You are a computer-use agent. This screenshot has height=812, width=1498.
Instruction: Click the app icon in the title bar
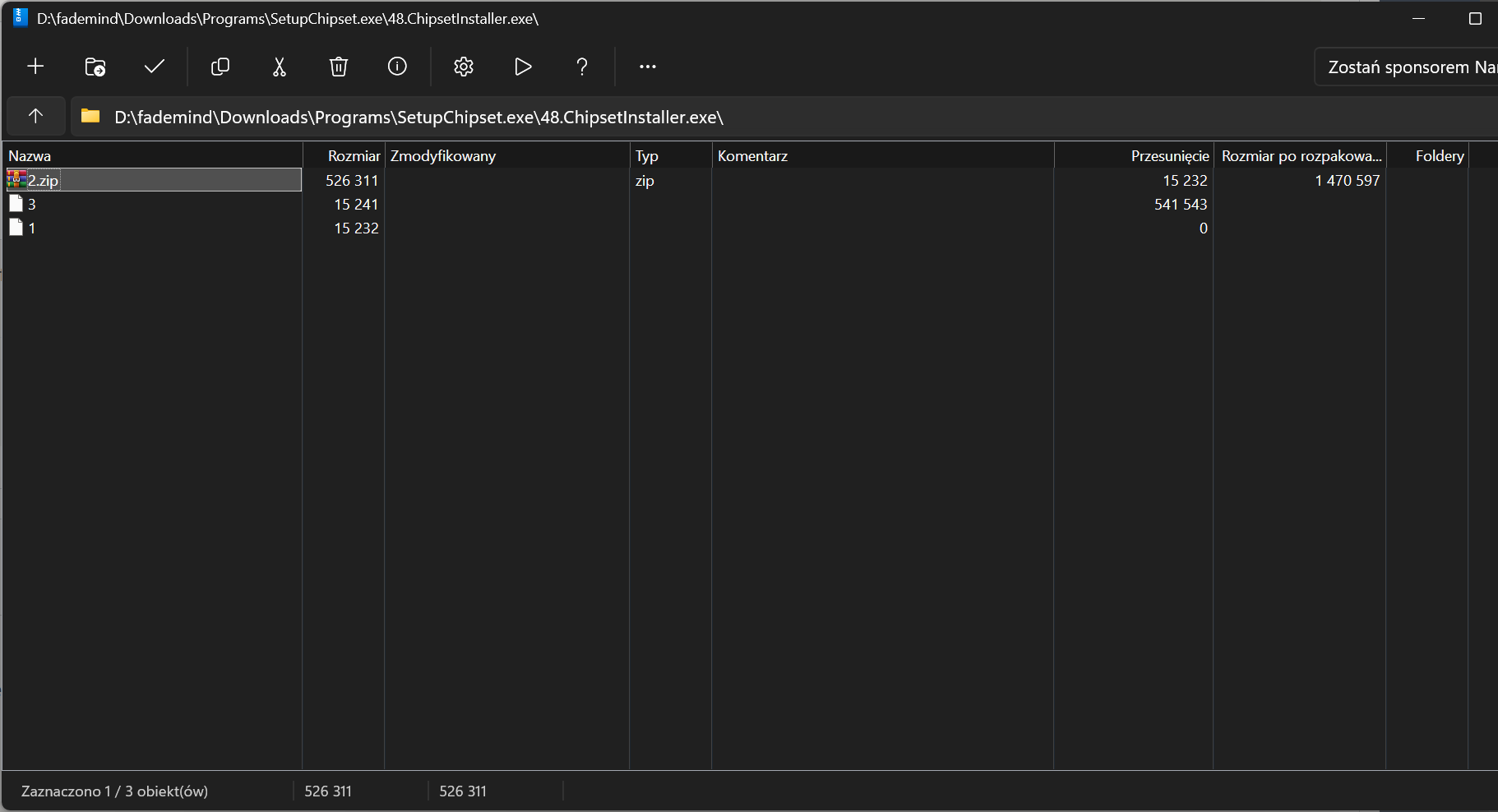coord(21,18)
